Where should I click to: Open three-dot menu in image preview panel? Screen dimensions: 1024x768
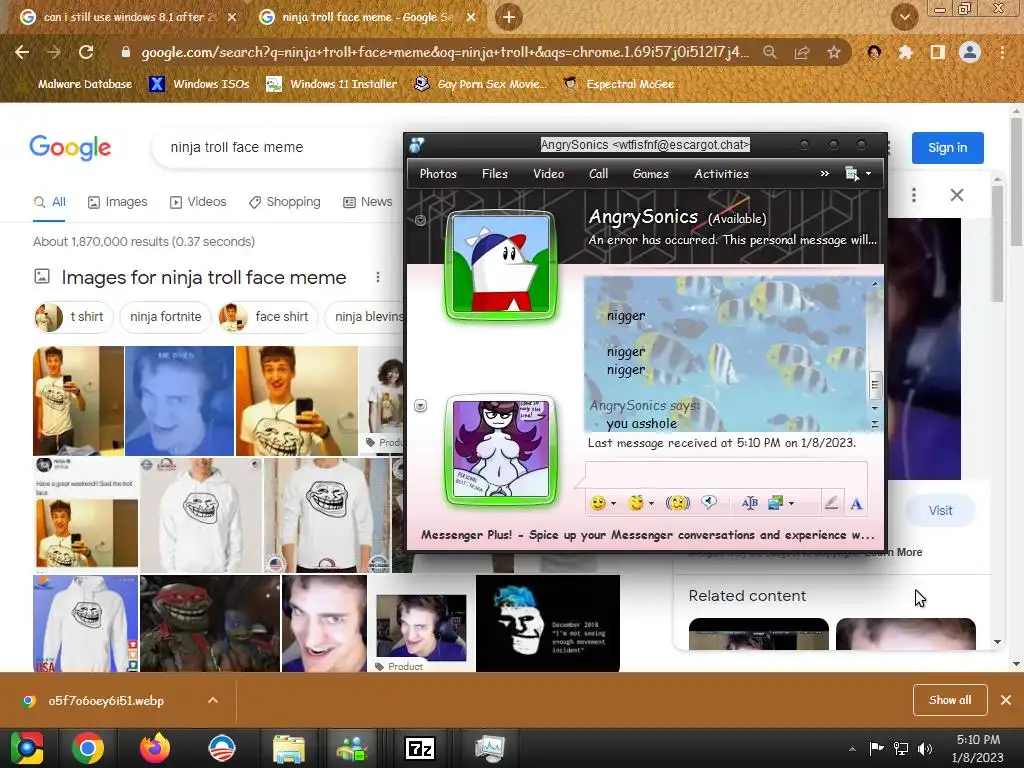point(914,195)
